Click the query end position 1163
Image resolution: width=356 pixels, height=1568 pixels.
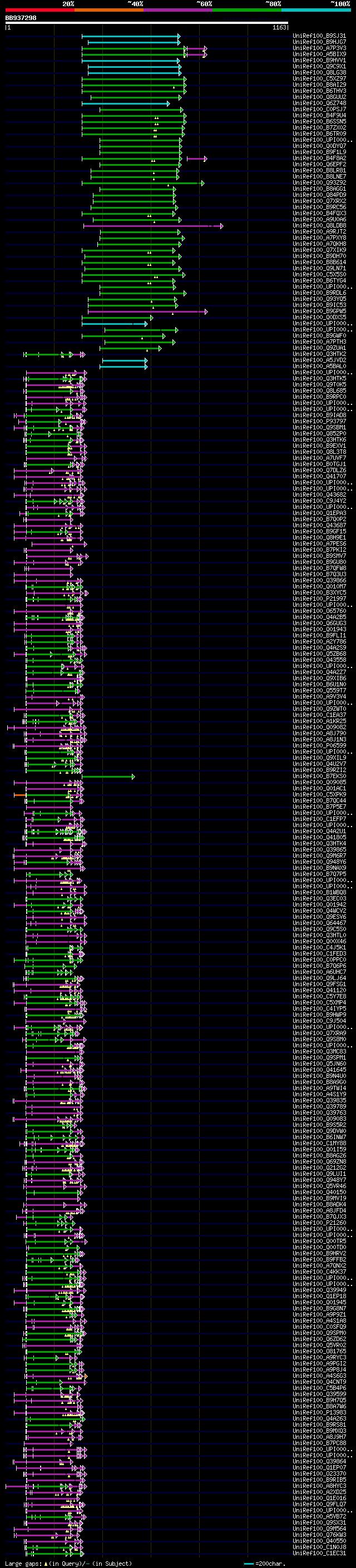(x=279, y=27)
